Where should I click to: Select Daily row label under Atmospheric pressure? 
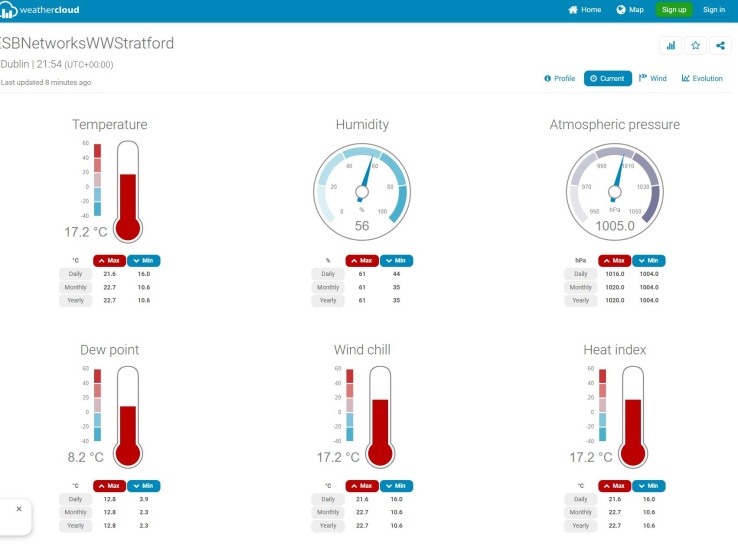coord(581,274)
